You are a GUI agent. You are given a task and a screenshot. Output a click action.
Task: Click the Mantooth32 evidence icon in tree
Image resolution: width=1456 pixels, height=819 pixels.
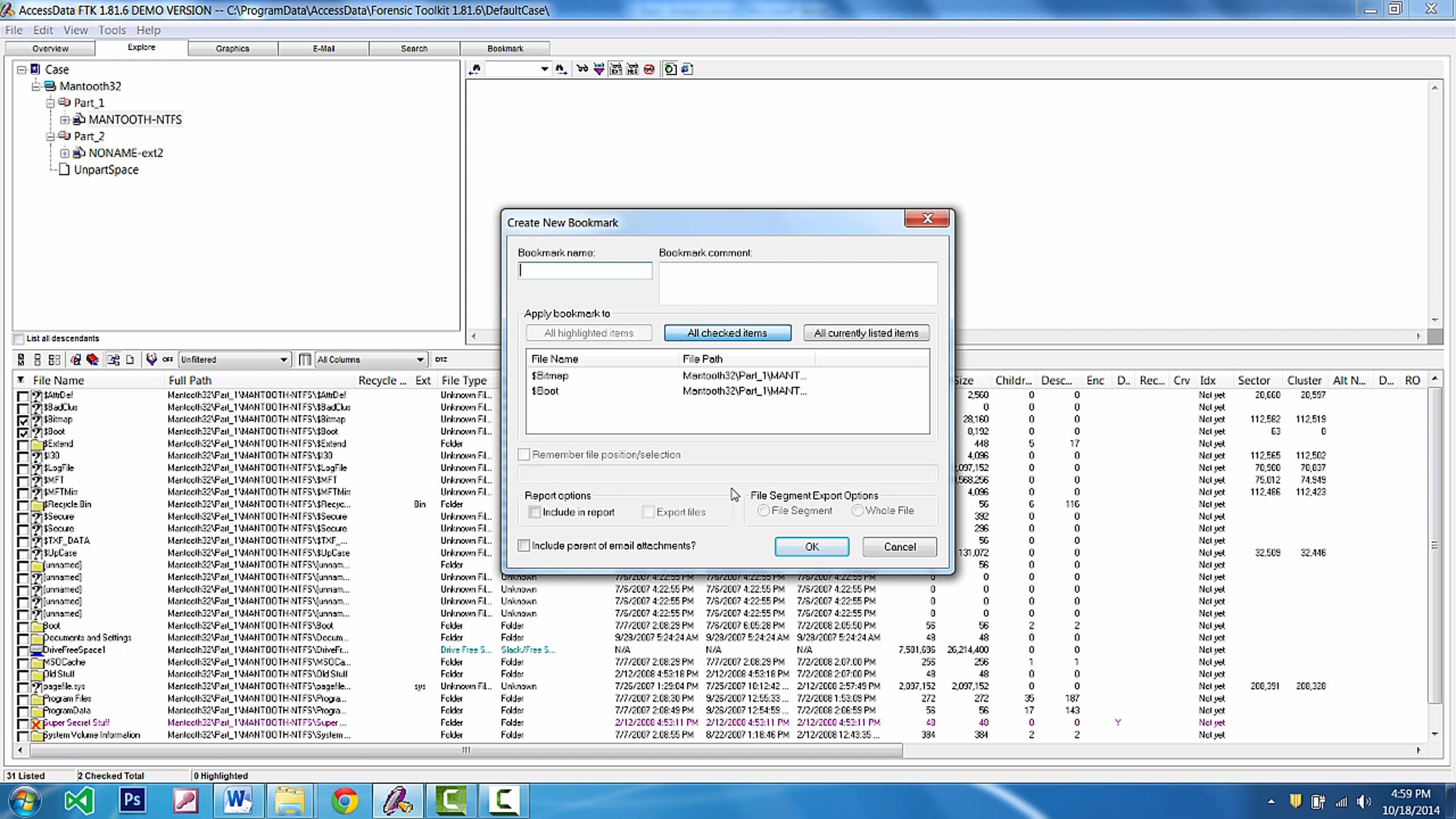coord(50,86)
